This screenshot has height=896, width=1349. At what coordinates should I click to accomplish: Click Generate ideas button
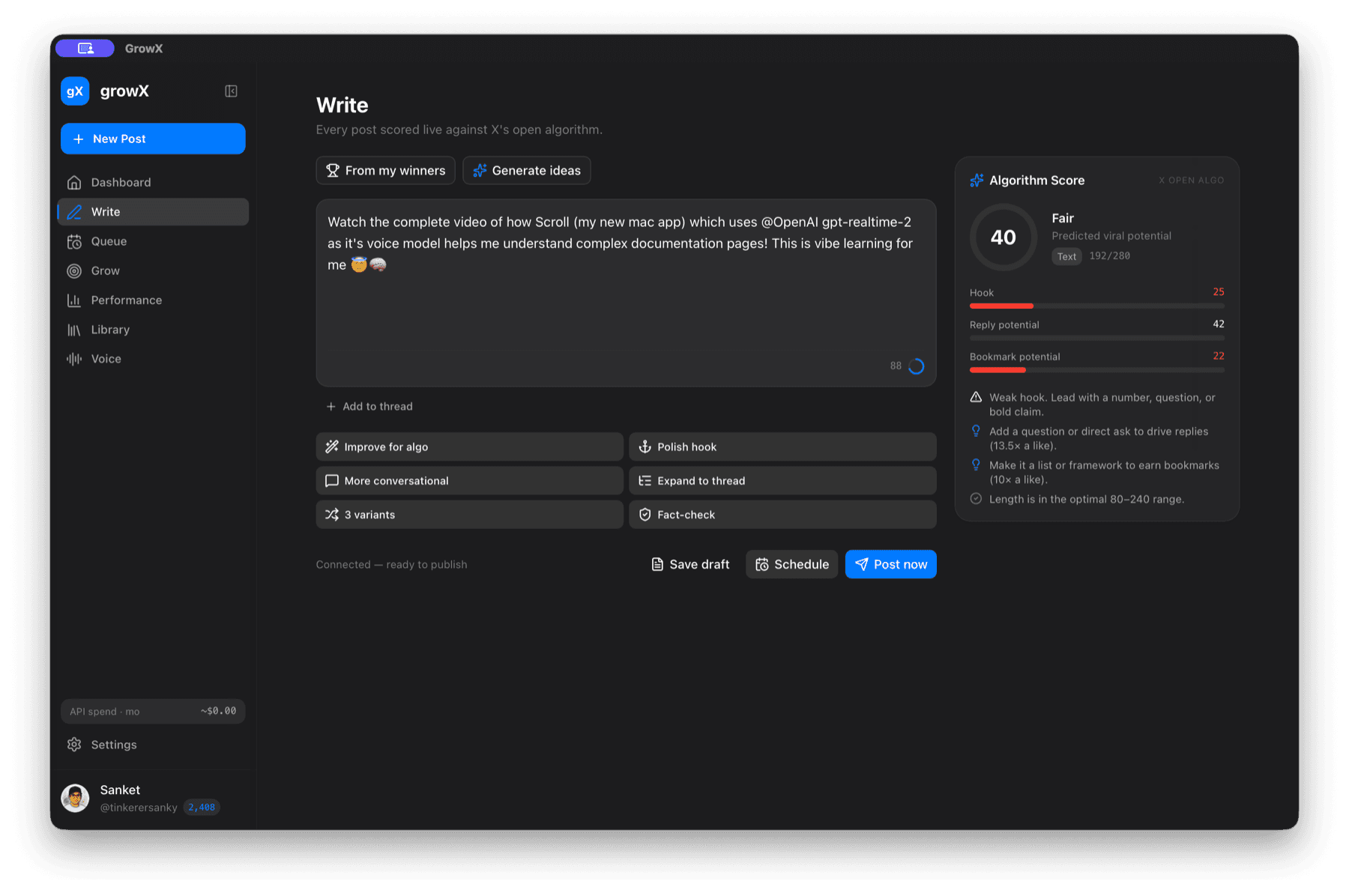coord(527,171)
